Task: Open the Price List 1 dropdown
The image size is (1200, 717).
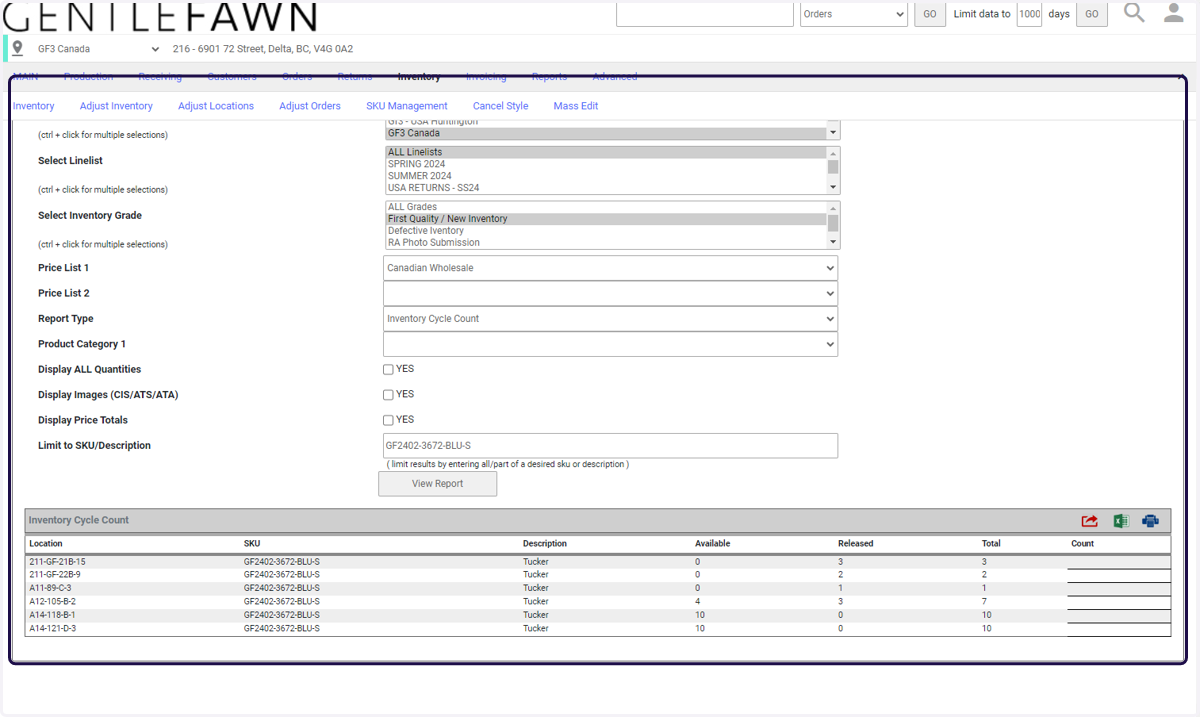Action: click(610, 268)
